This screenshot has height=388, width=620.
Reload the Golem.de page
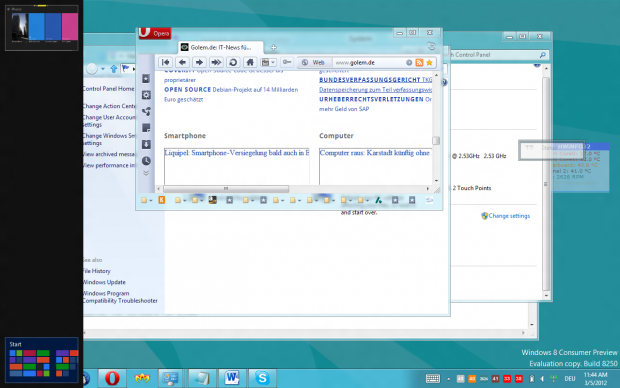(x=233, y=62)
